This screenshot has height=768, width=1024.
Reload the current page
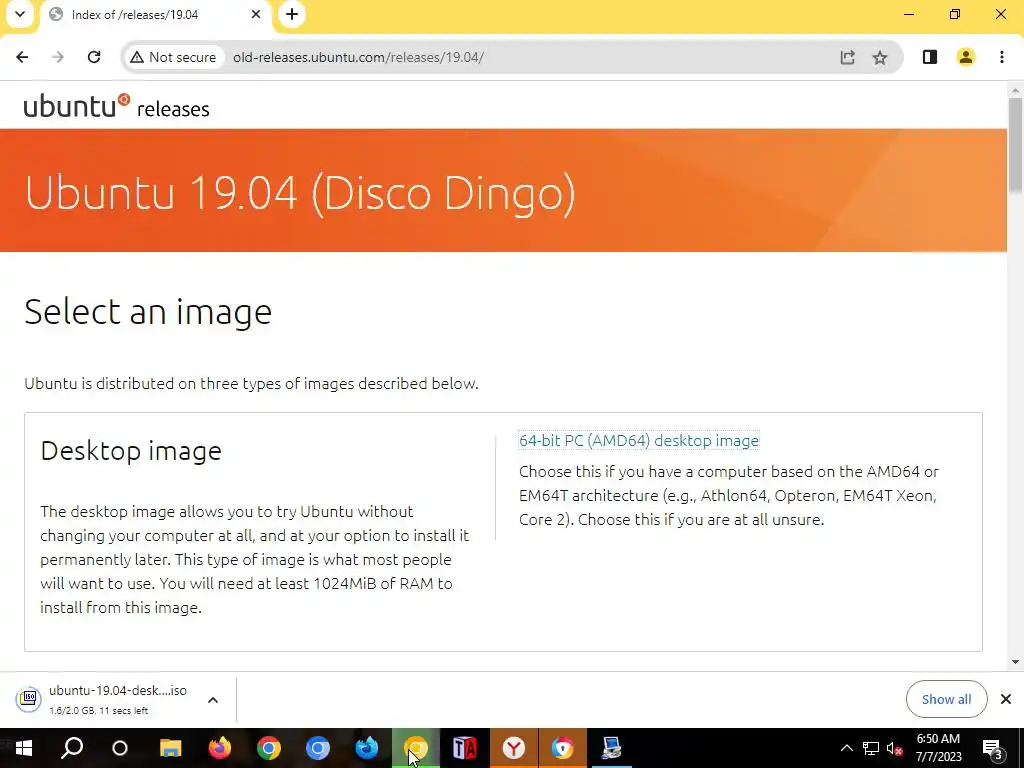94,57
